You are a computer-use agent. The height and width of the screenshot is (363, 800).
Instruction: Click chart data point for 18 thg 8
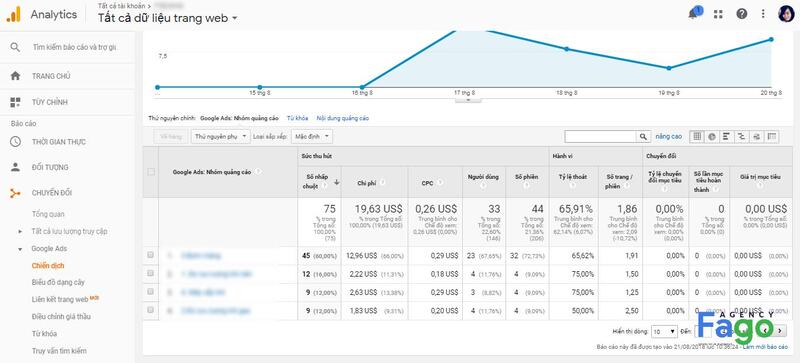[566, 49]
